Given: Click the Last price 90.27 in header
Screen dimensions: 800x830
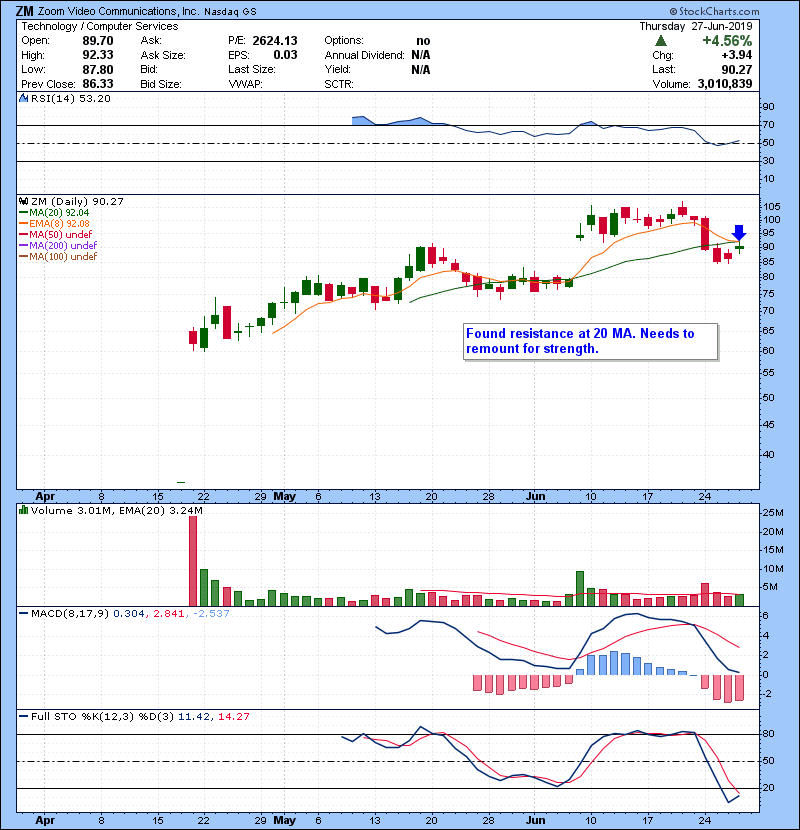Looking at the screenshot, I should (x=736, y=69).
